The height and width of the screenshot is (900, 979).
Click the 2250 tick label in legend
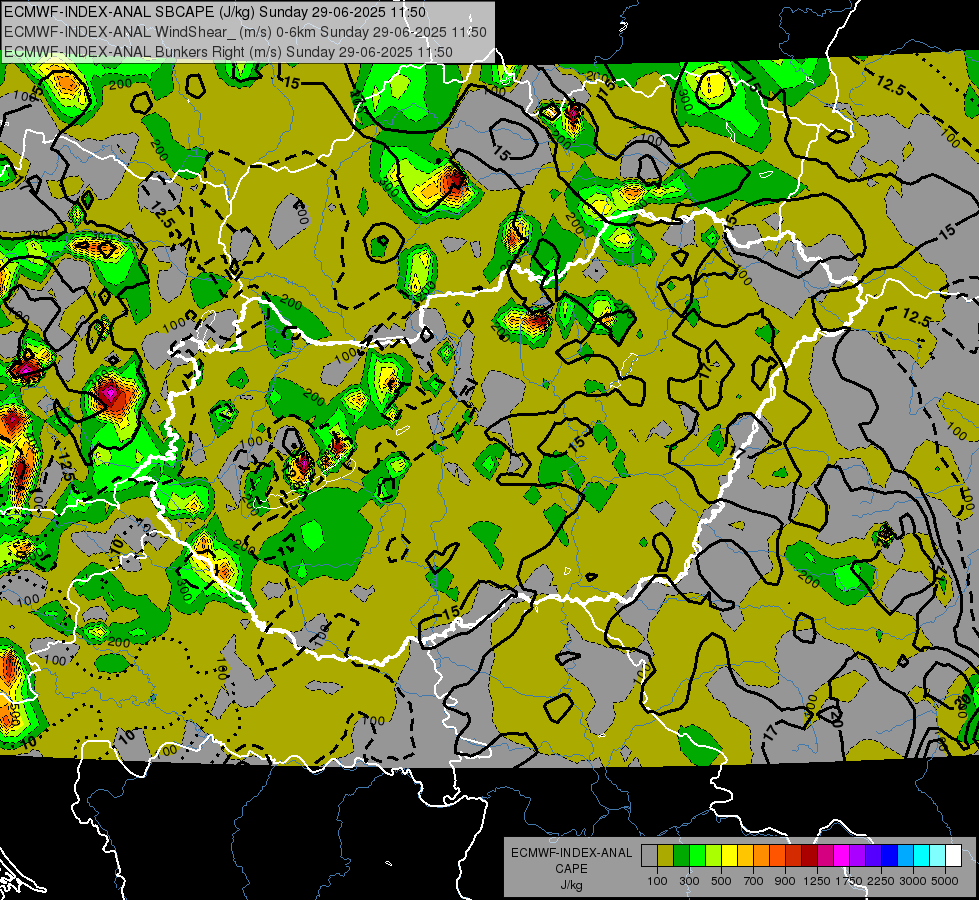[881, 881]
